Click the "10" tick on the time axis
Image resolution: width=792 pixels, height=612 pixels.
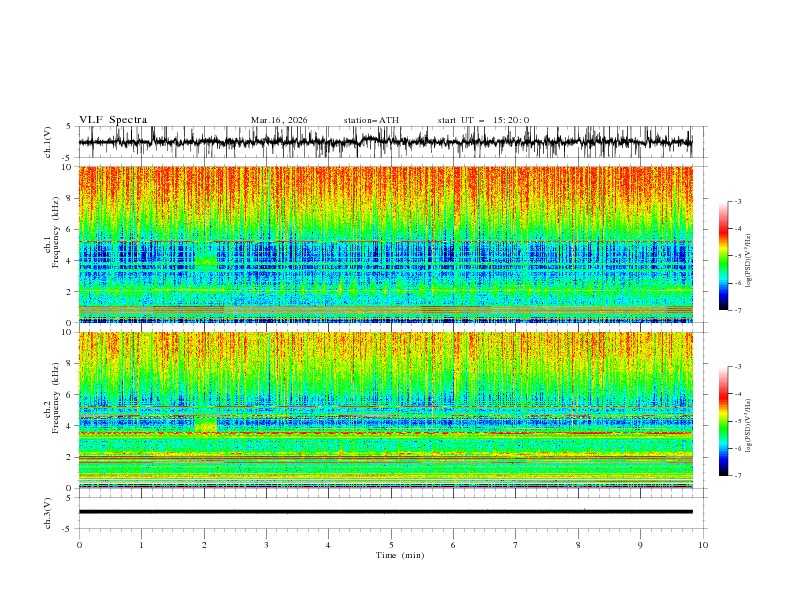(x=703, y=545)
